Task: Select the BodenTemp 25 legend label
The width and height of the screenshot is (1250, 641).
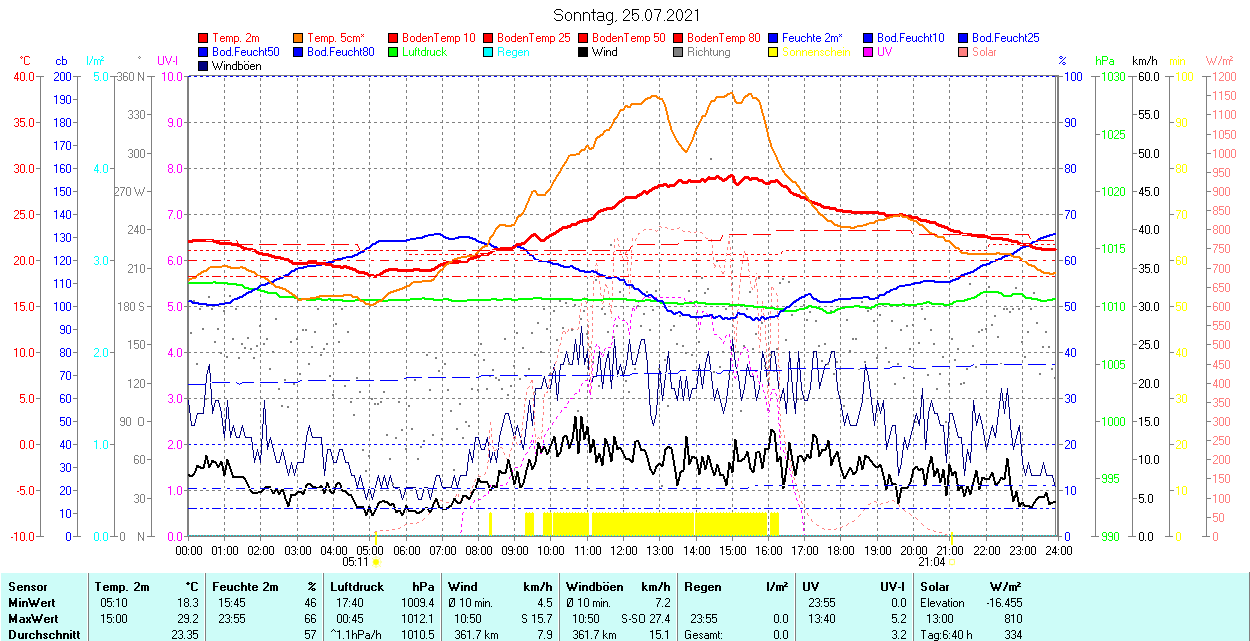Action: coord(534,38)
